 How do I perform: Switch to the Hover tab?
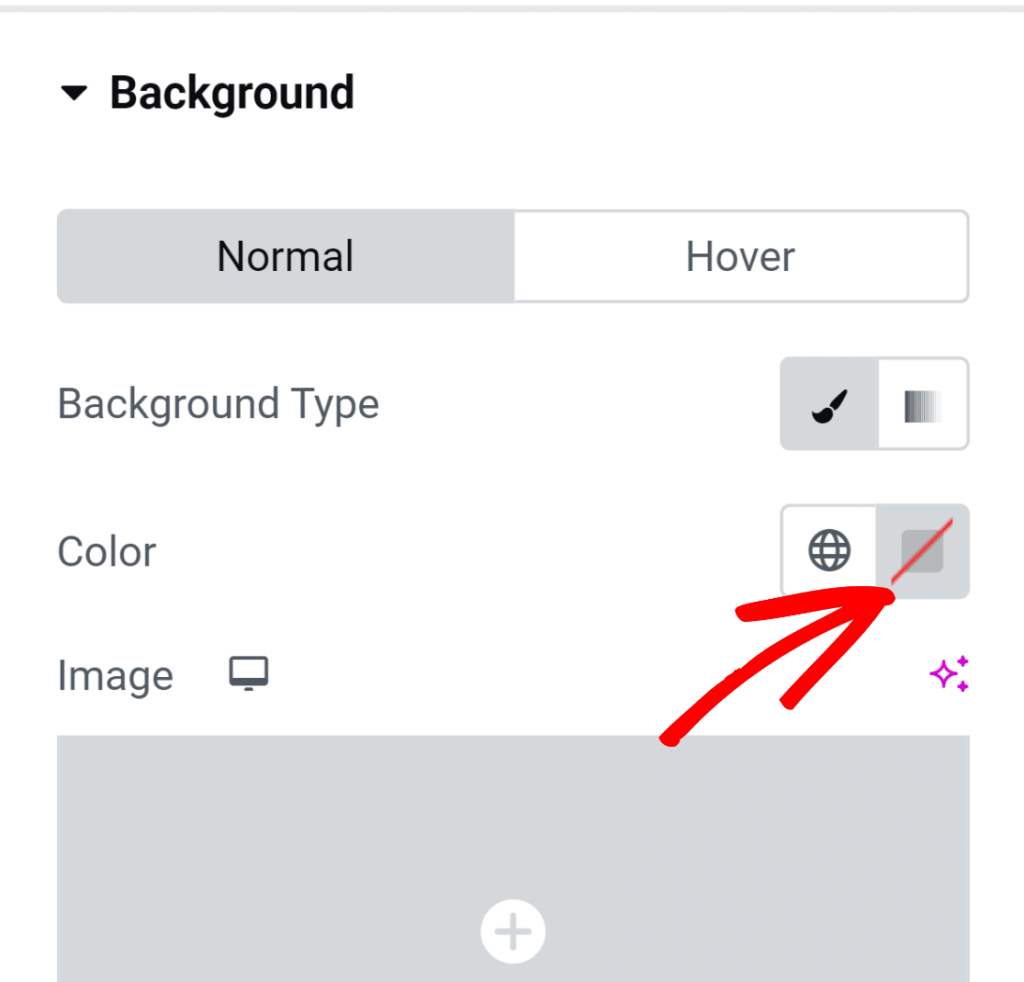(740, 256)
